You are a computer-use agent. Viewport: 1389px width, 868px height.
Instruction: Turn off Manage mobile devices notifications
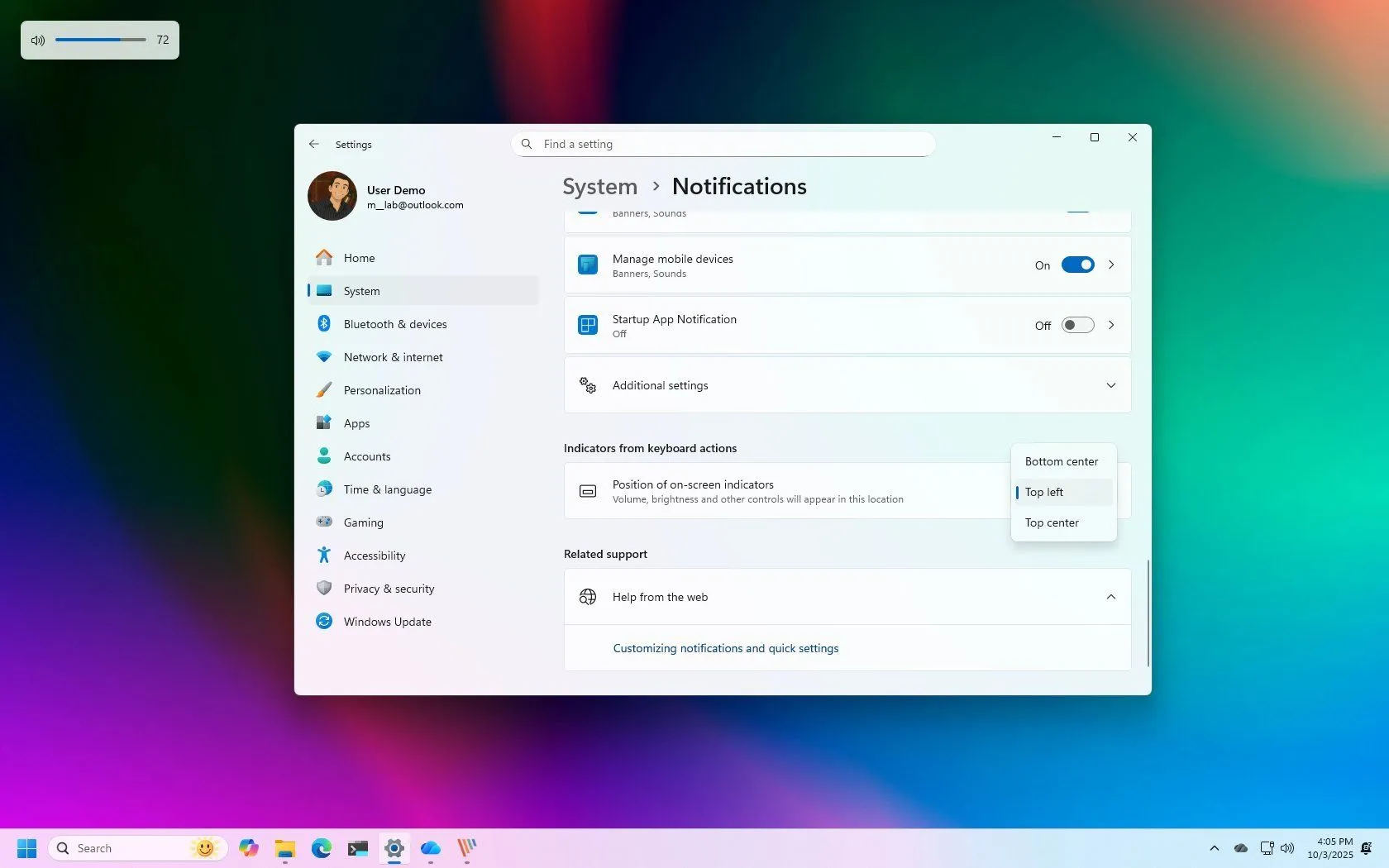1077,265
